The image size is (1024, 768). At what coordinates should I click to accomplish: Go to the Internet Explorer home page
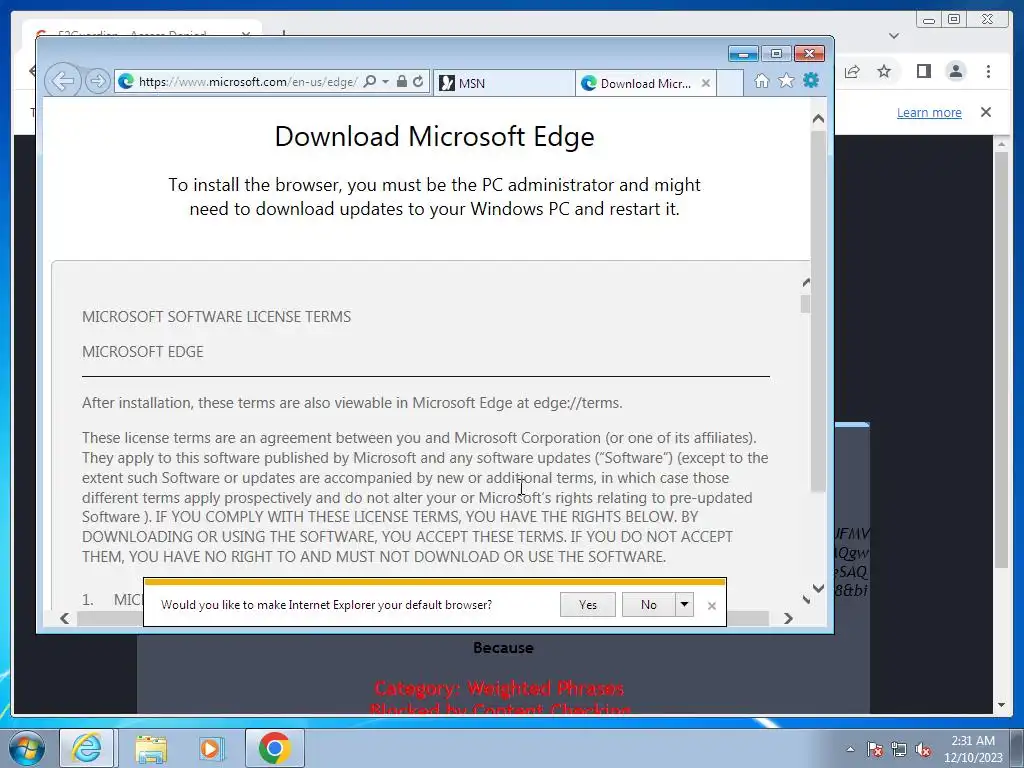[761, 81]
